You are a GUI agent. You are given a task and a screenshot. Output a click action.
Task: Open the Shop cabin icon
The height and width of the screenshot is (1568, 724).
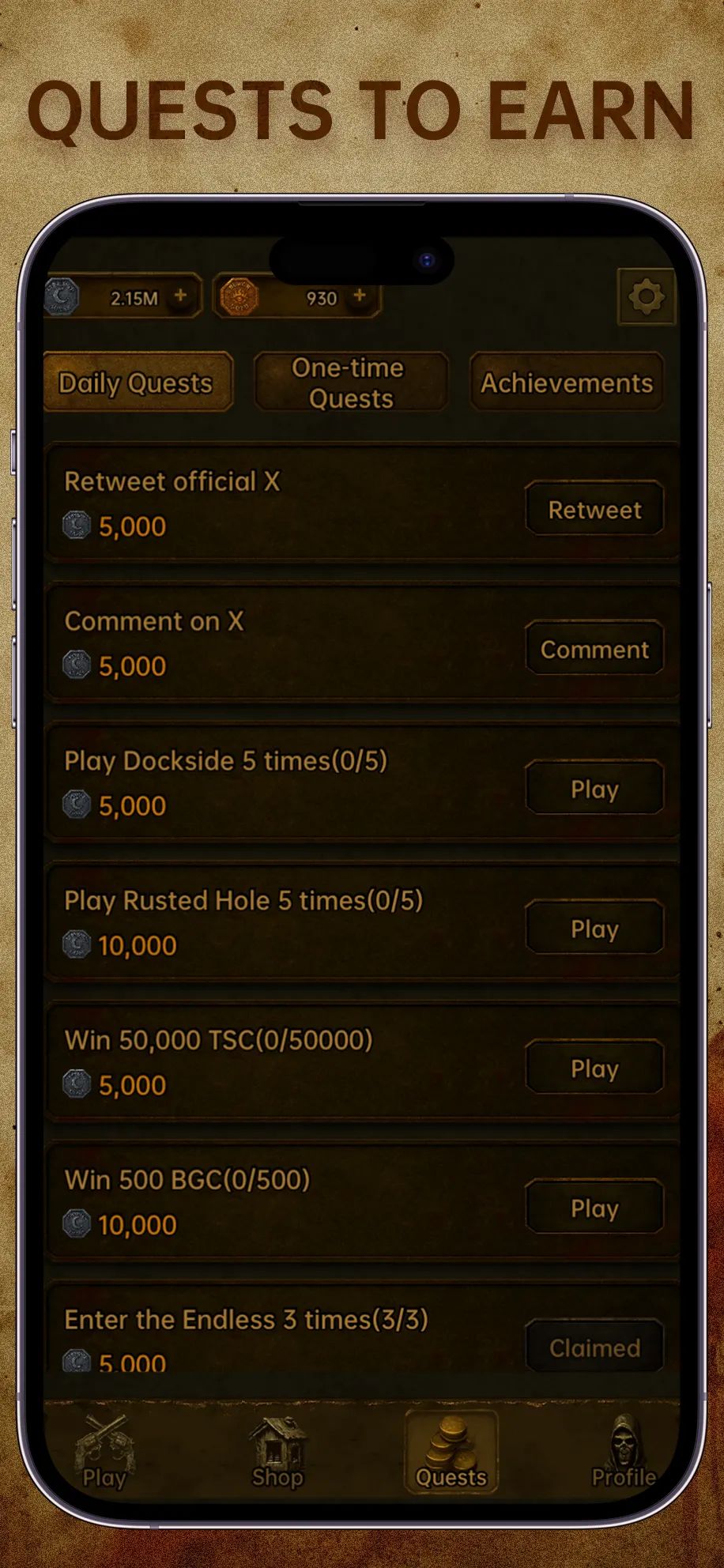tap(277, 1451)
